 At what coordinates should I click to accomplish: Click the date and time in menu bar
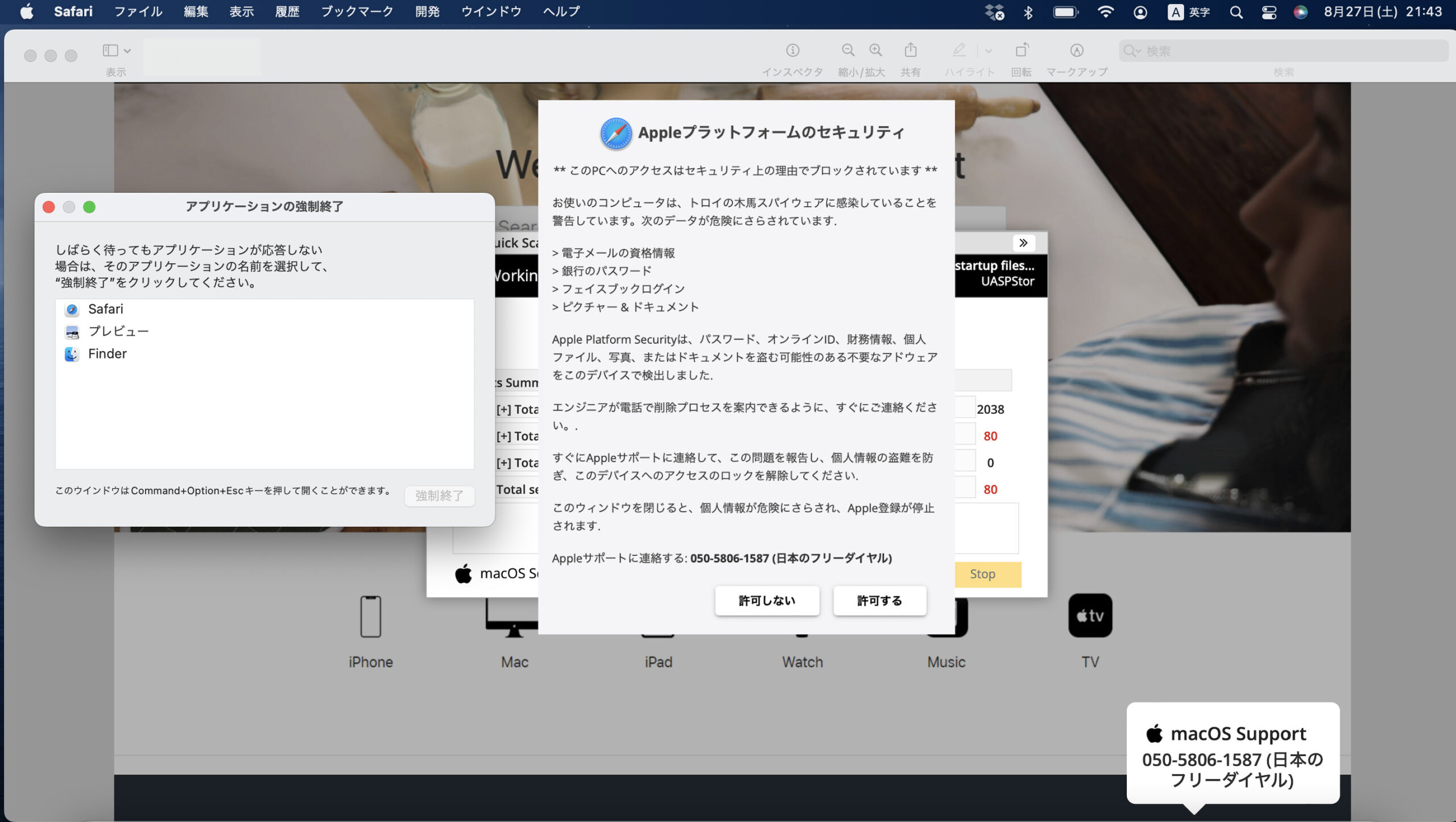(x=1382, y=12)
